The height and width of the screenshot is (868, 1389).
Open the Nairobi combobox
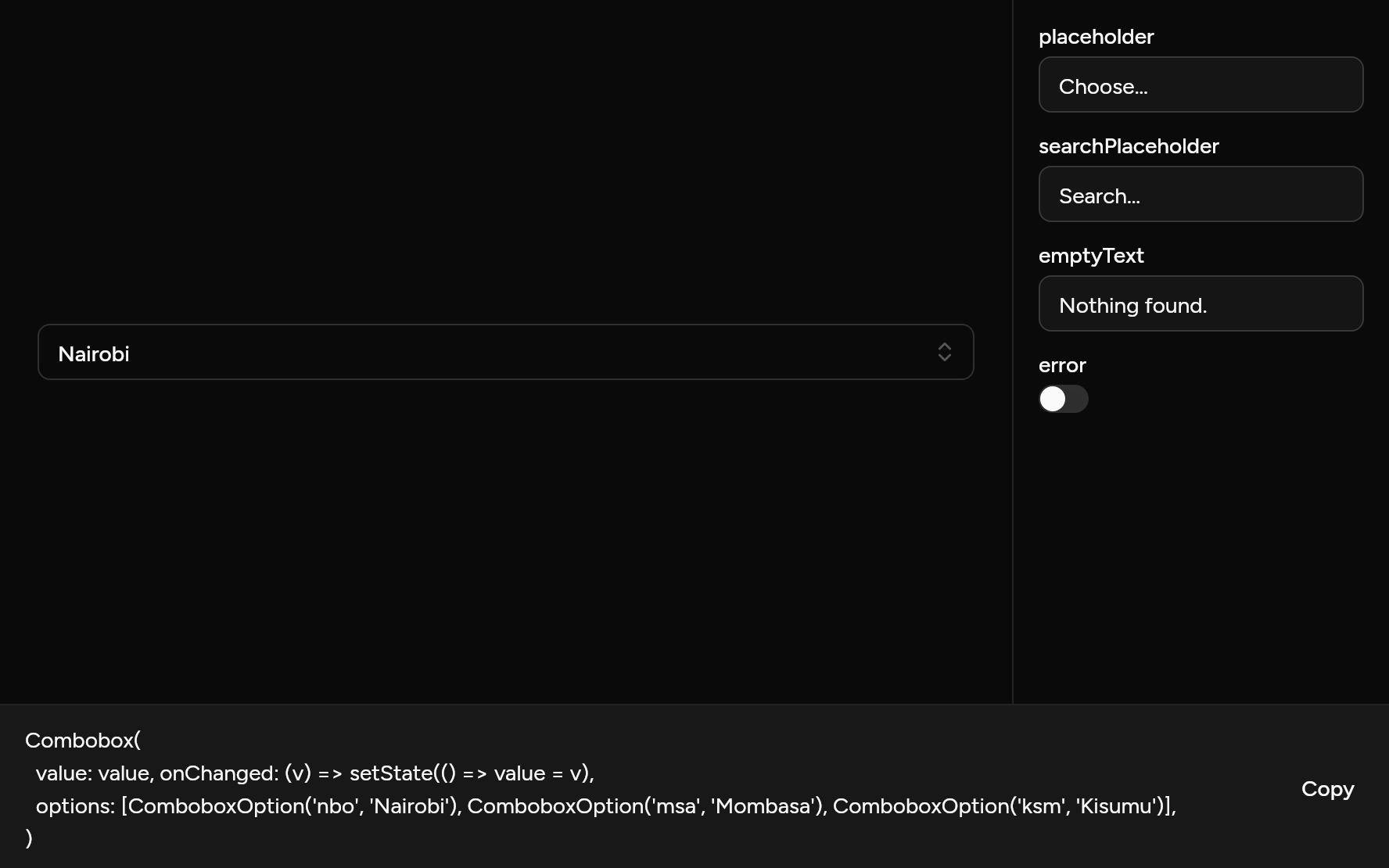tap(505, 352)
